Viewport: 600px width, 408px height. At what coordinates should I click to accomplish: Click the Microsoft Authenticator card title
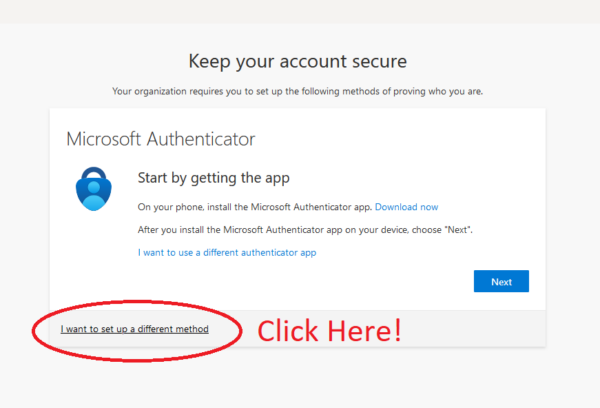coord(161,139)
